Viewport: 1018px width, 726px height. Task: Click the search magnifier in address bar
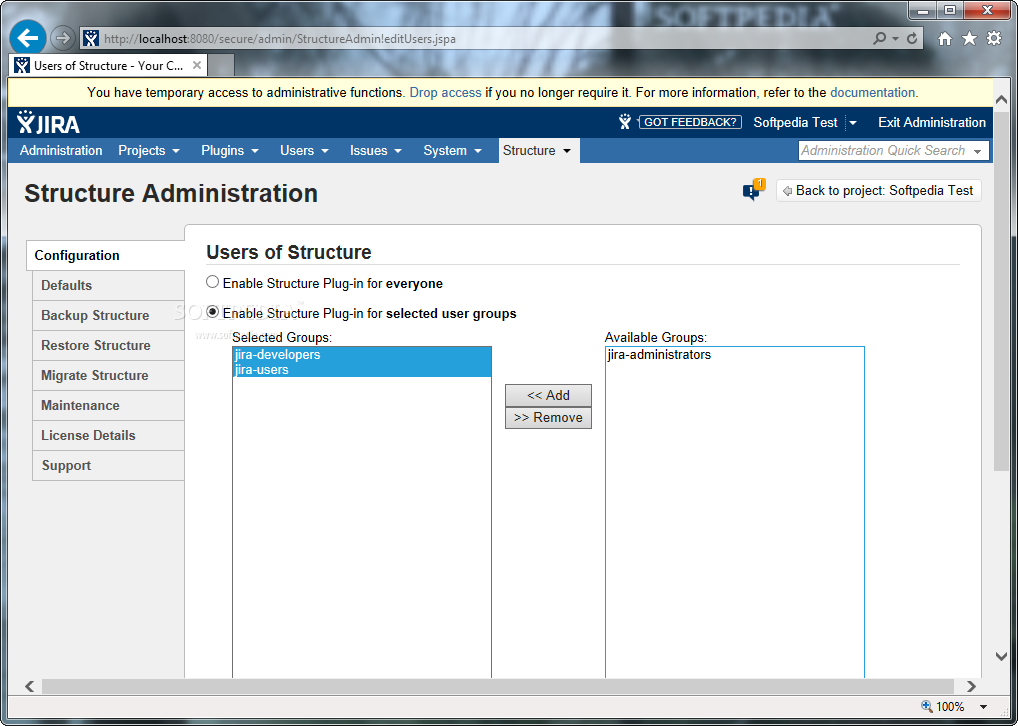[x=880, y=38]
